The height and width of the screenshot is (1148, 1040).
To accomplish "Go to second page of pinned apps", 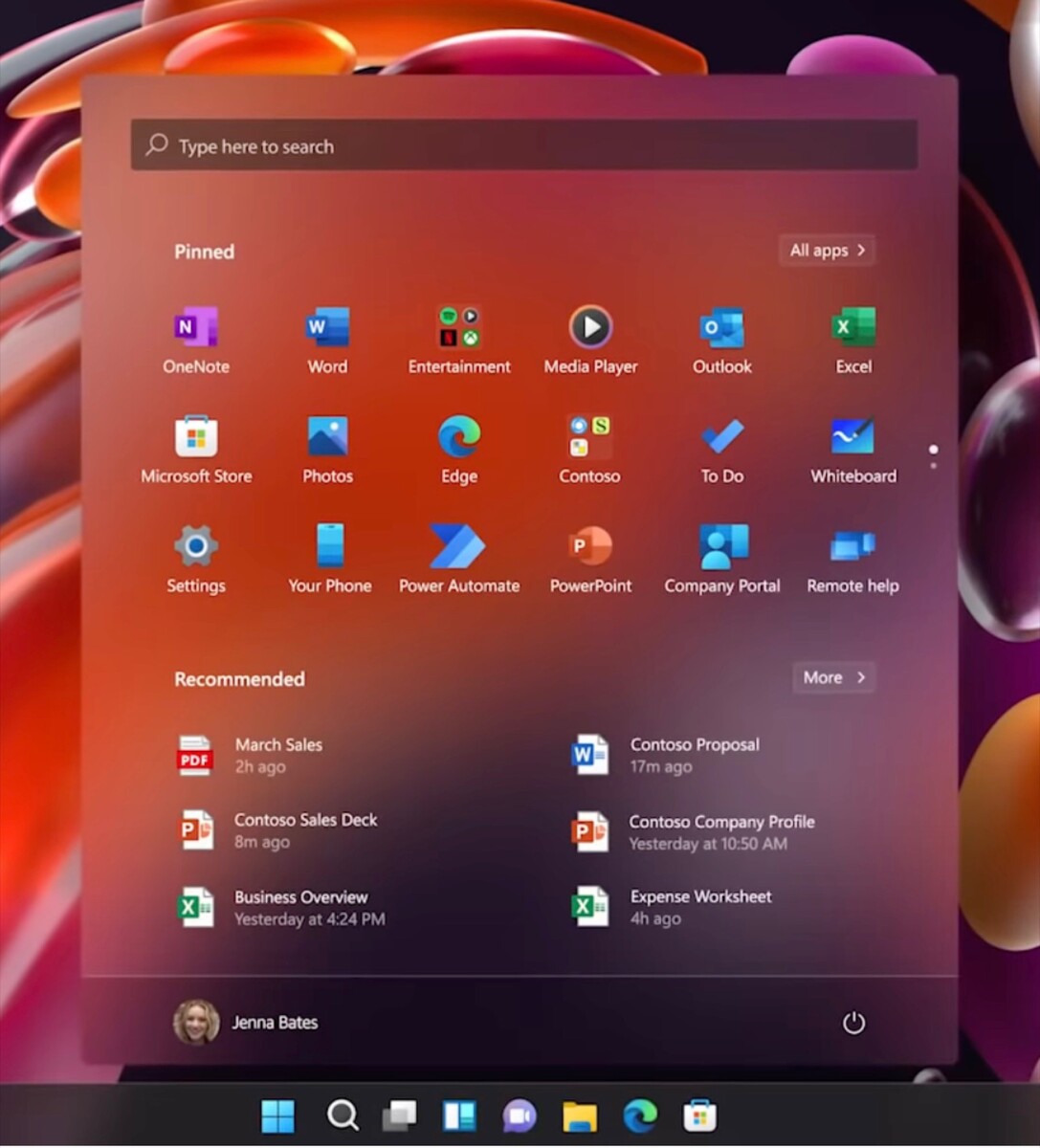I will point(933,466).
